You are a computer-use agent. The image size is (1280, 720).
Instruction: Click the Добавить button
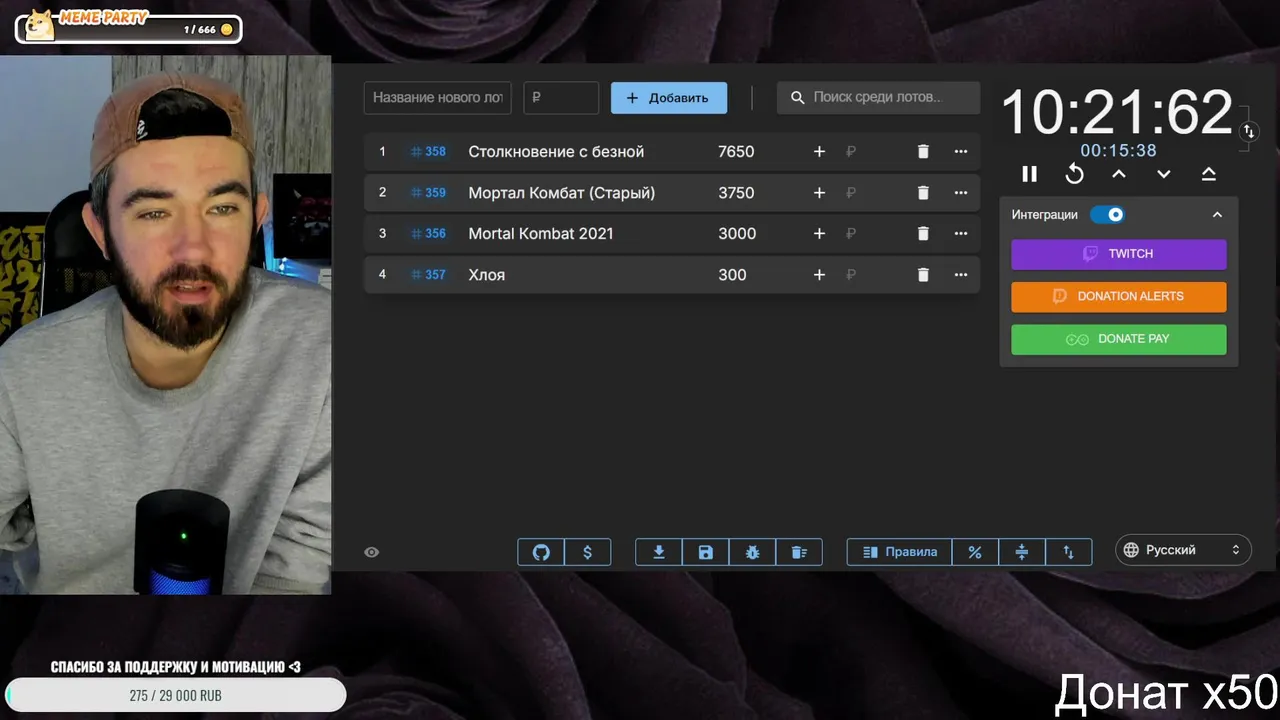click(x=669, y=98)
